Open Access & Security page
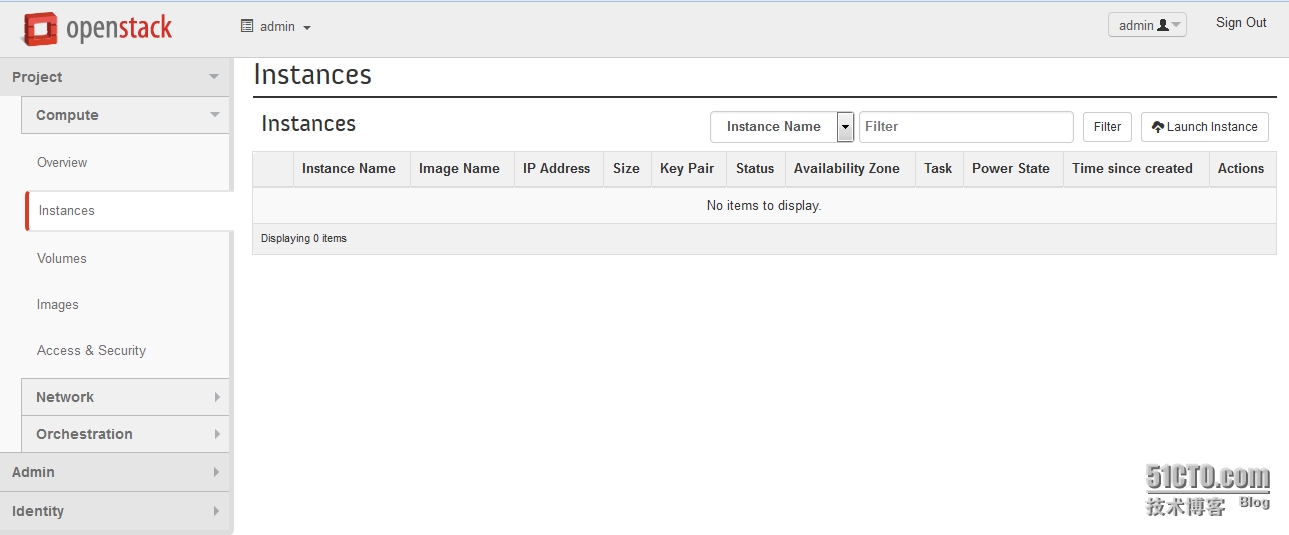Image resolution: width=1289 pixels, height=535 pixels. point(91,350)
